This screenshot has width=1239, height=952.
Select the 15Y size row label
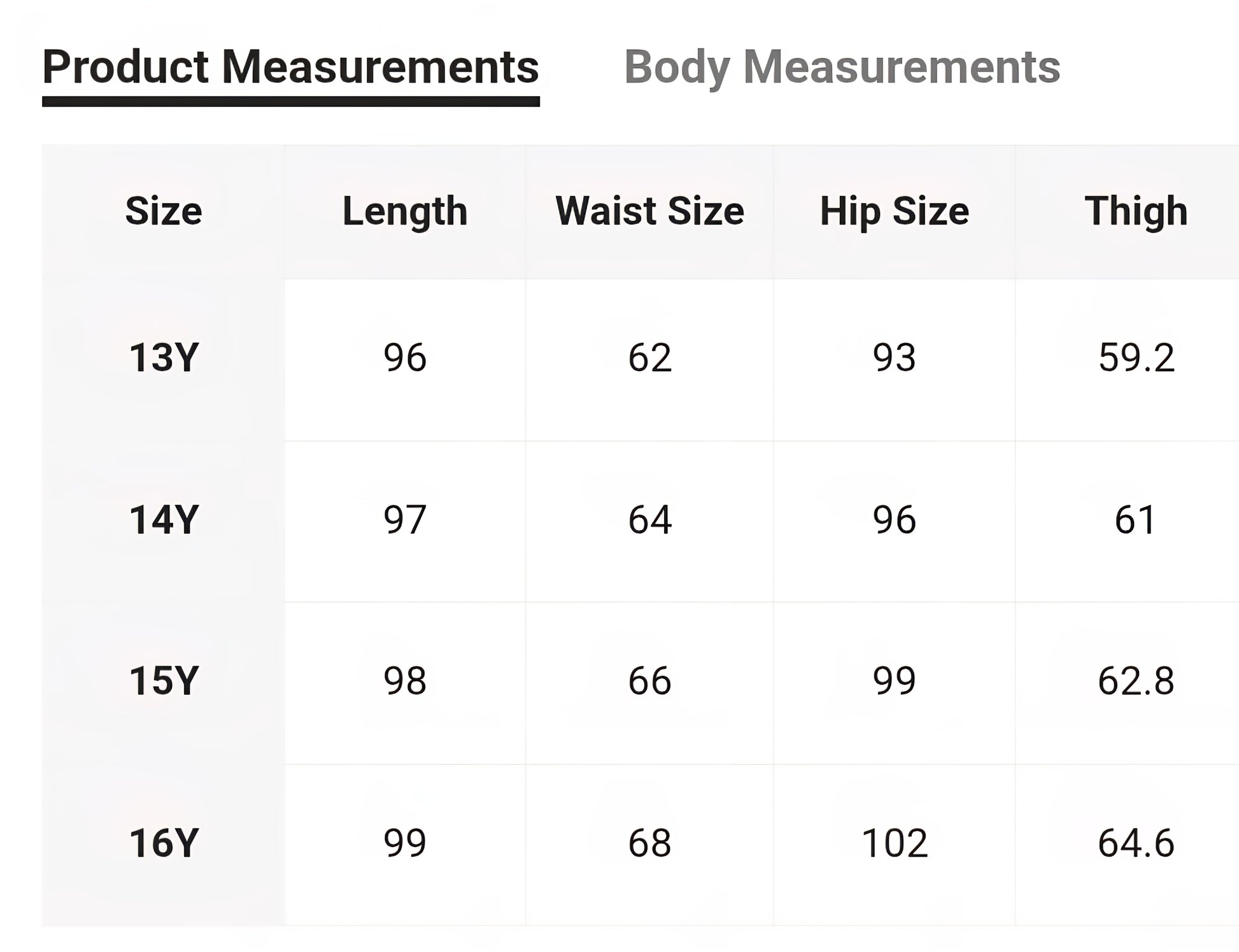[164, 681]
